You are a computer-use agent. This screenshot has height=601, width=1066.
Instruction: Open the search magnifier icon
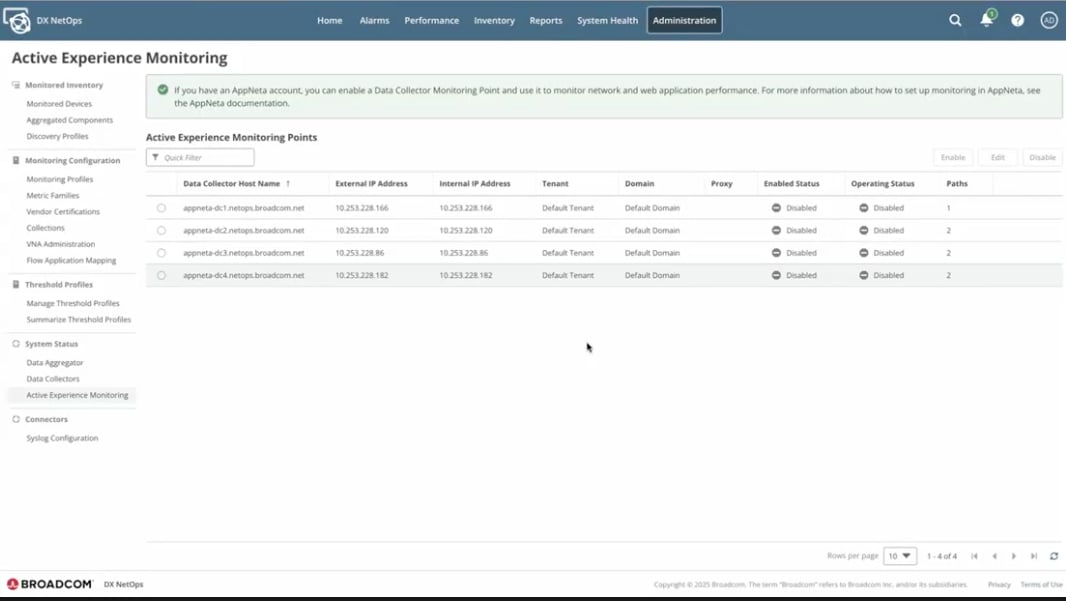point(955,20)
